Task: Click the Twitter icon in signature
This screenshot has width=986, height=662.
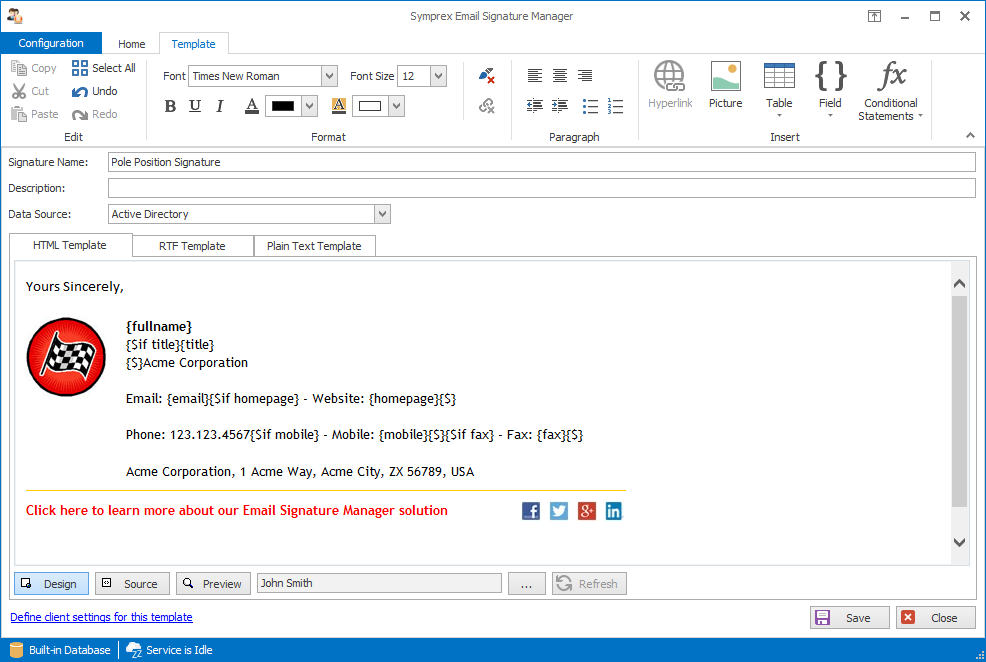Action: (558, 511)
